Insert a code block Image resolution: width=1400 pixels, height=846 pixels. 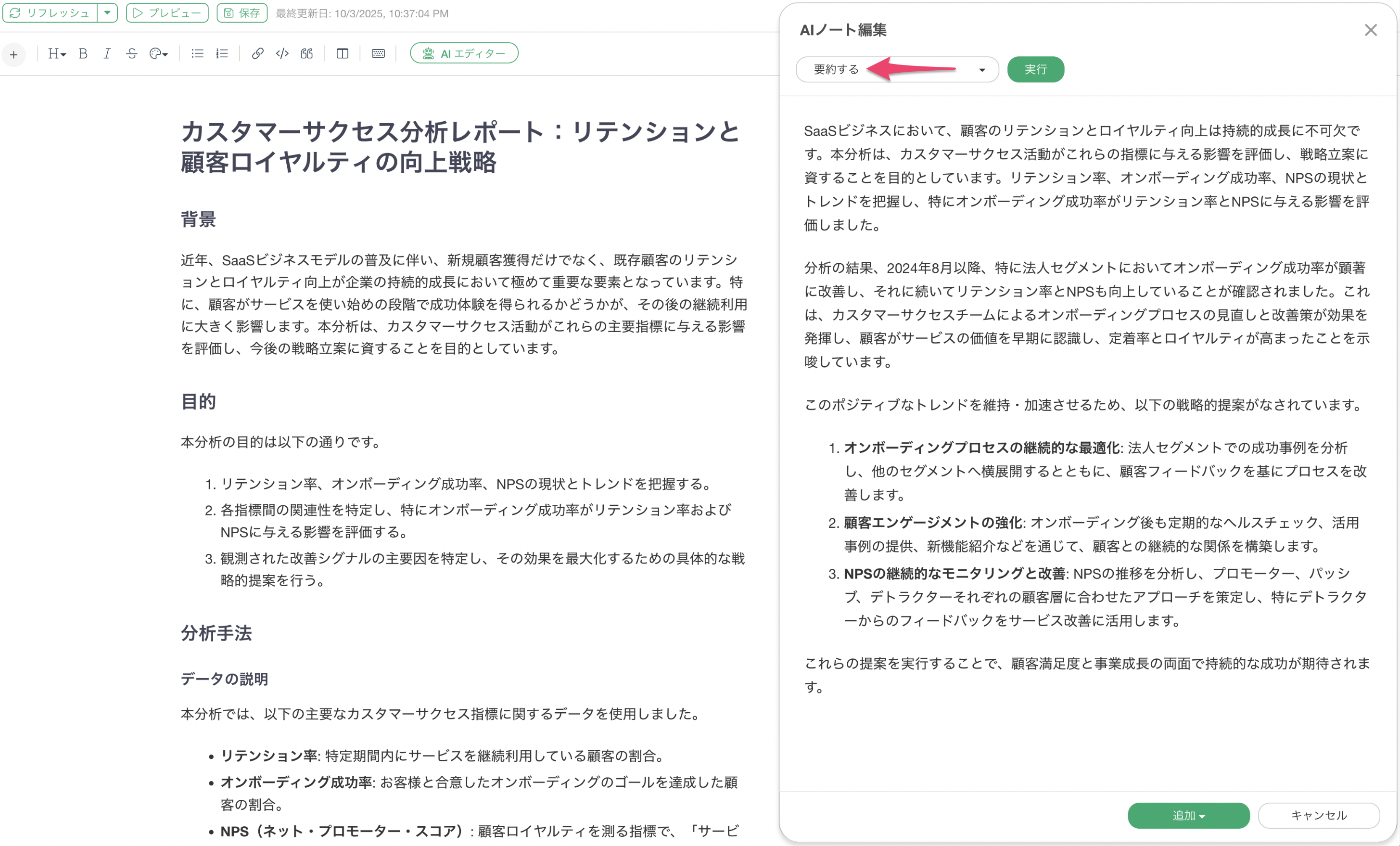(x=282, y=53)
